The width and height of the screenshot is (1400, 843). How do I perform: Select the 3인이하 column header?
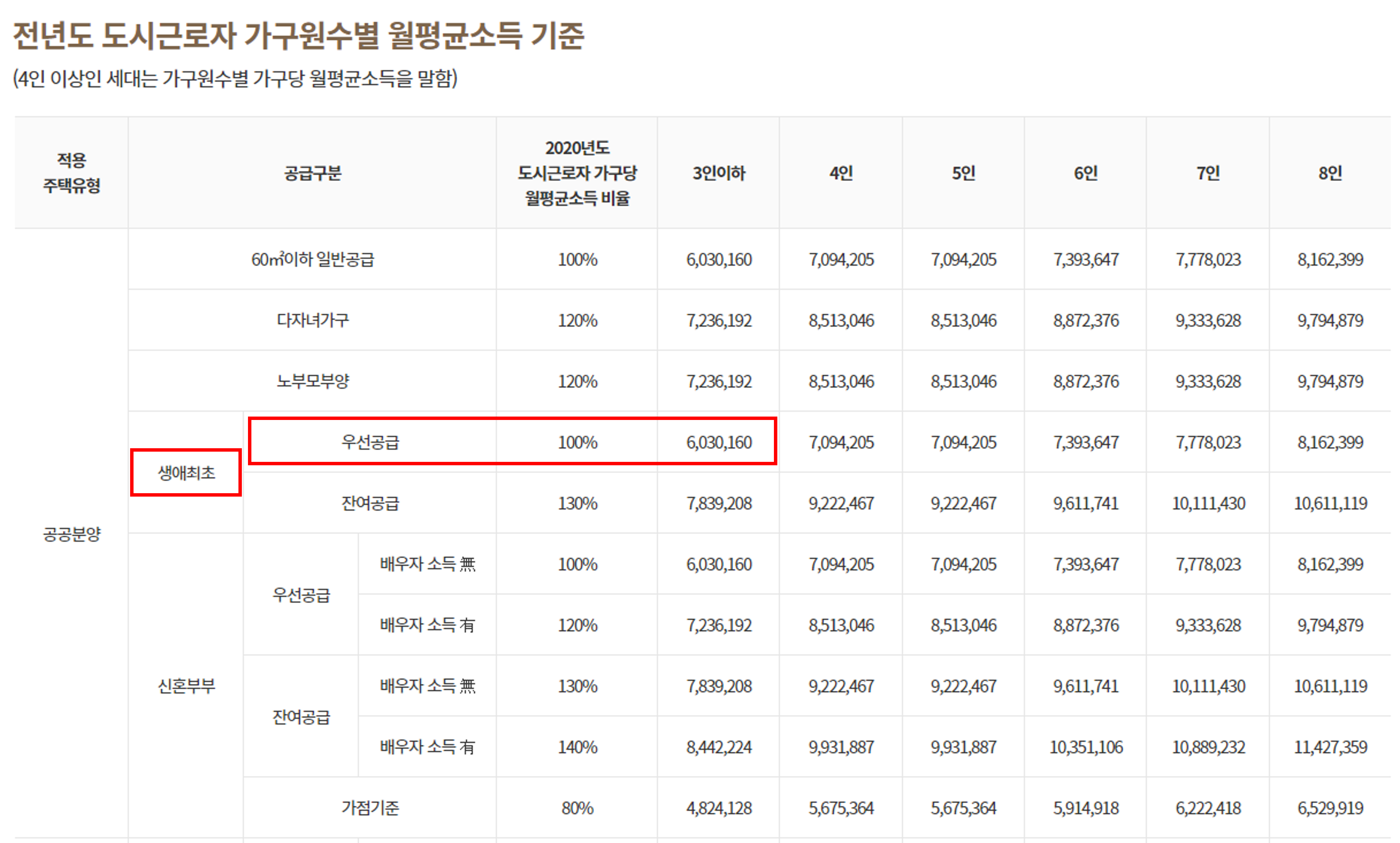click(x=718, y=173)
